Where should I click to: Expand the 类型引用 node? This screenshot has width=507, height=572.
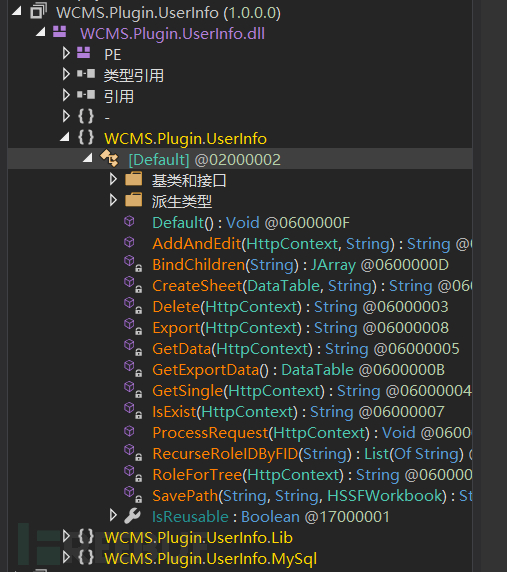pyautogui.click(x=66, y=74)
